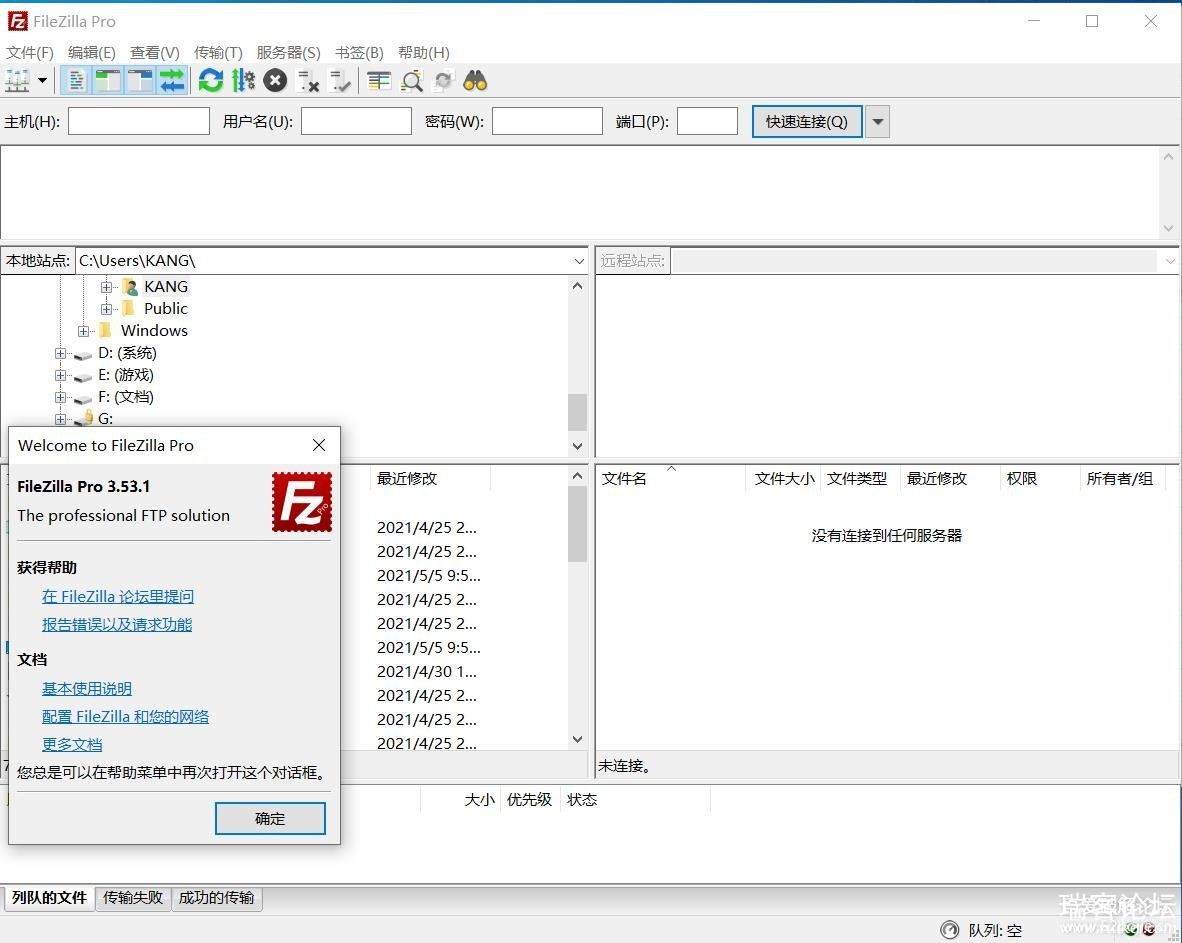Screen dimensions: 1182x943
Task: Open the 书签(B) menu
Action: 359,53
